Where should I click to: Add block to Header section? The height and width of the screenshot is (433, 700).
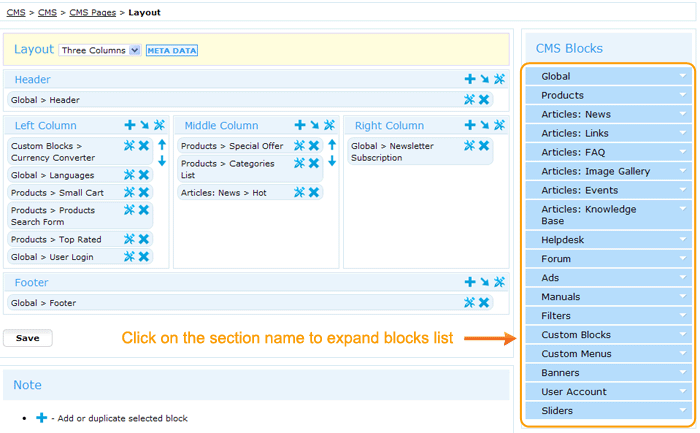coord(470,79)
